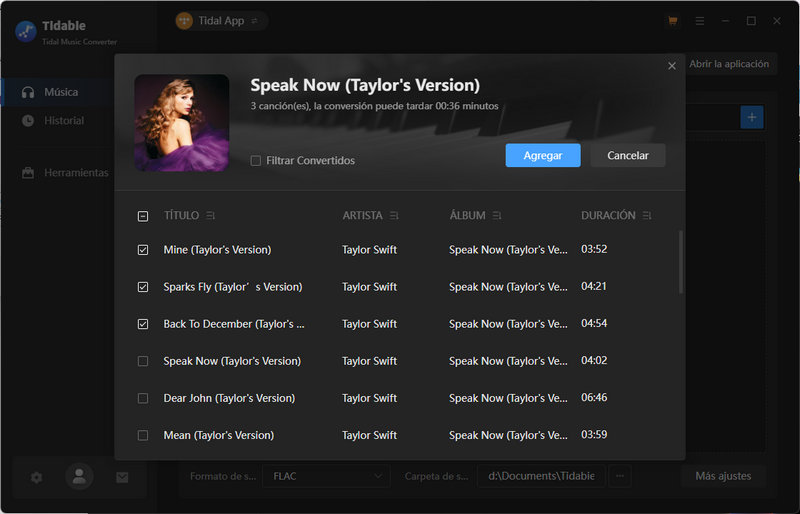Select Música in the sidebar

point(61,92)
